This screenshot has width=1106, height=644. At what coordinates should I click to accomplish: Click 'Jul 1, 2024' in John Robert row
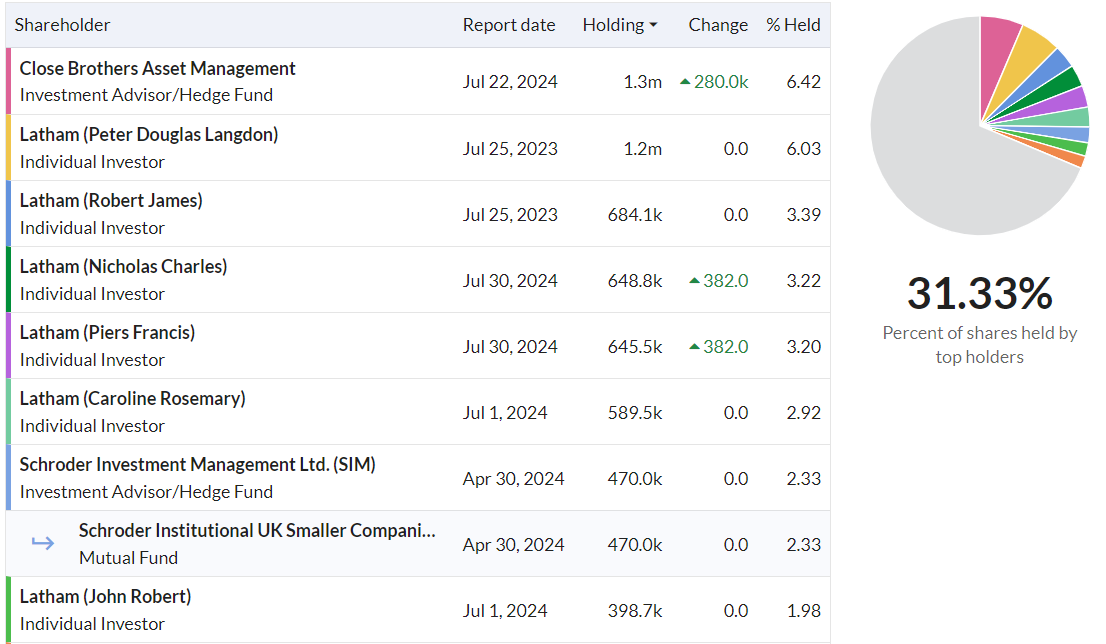[x=505, y=611]
